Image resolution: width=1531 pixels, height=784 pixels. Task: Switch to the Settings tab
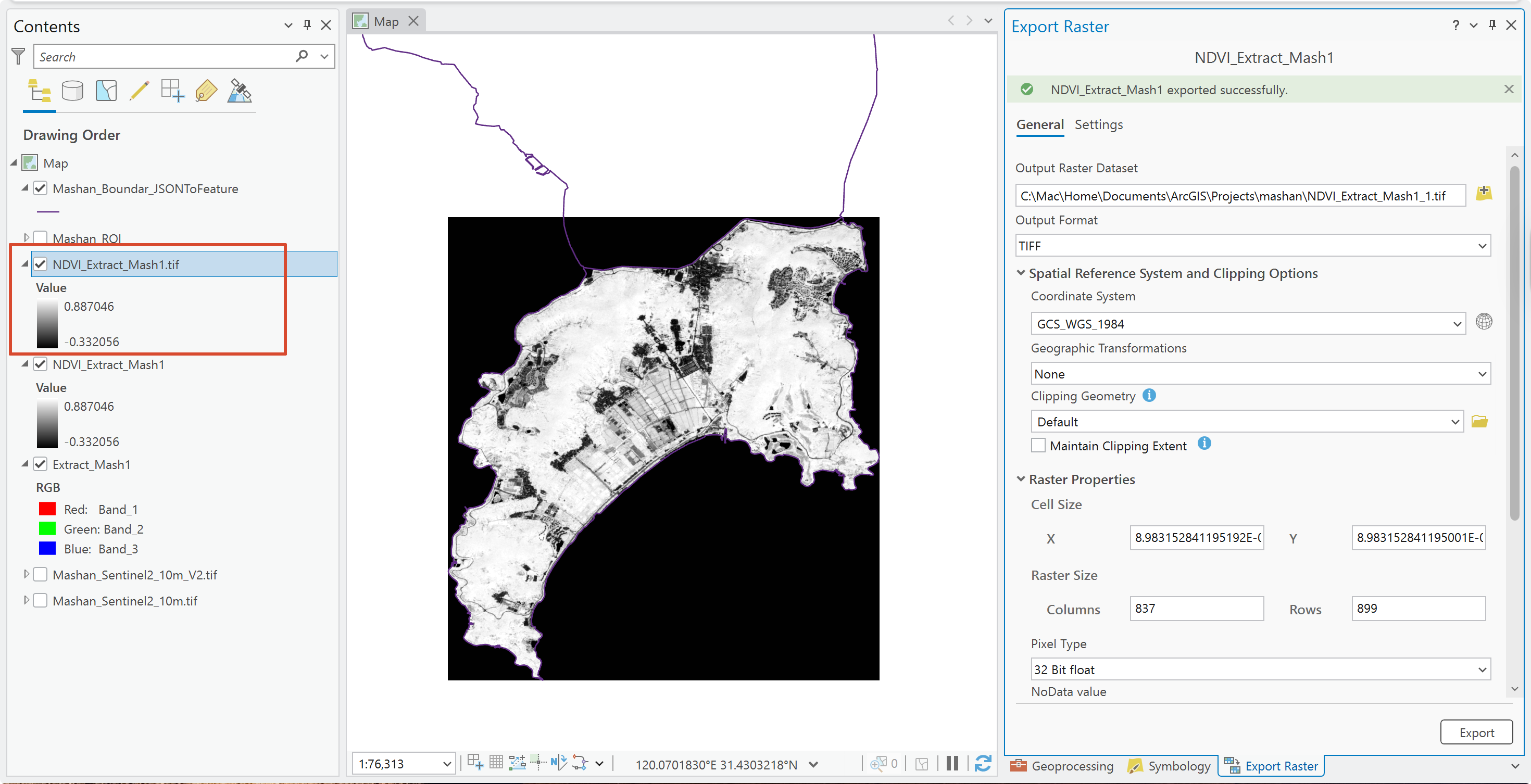pos(1098,125)
